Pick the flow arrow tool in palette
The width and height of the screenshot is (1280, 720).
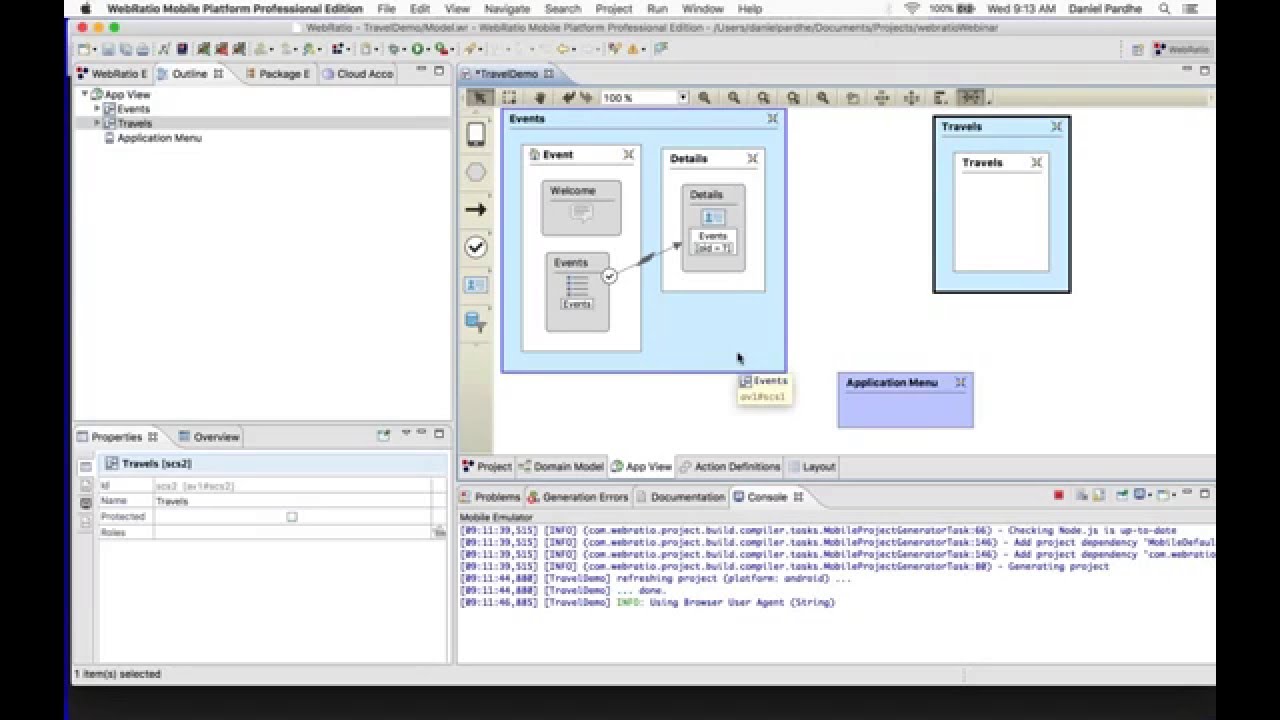(476, 210)
